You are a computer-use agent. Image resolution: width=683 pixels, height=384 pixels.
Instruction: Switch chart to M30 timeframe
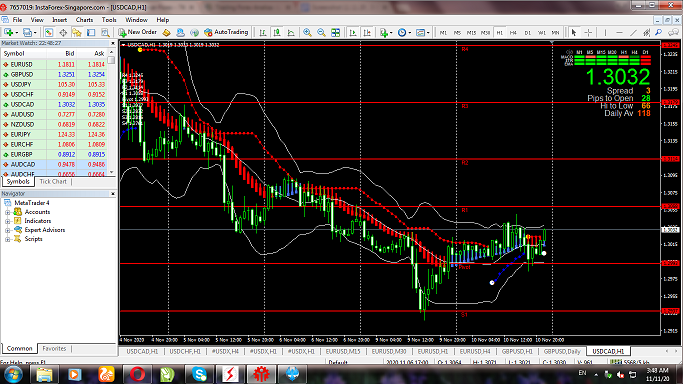(x=485, y=33)
